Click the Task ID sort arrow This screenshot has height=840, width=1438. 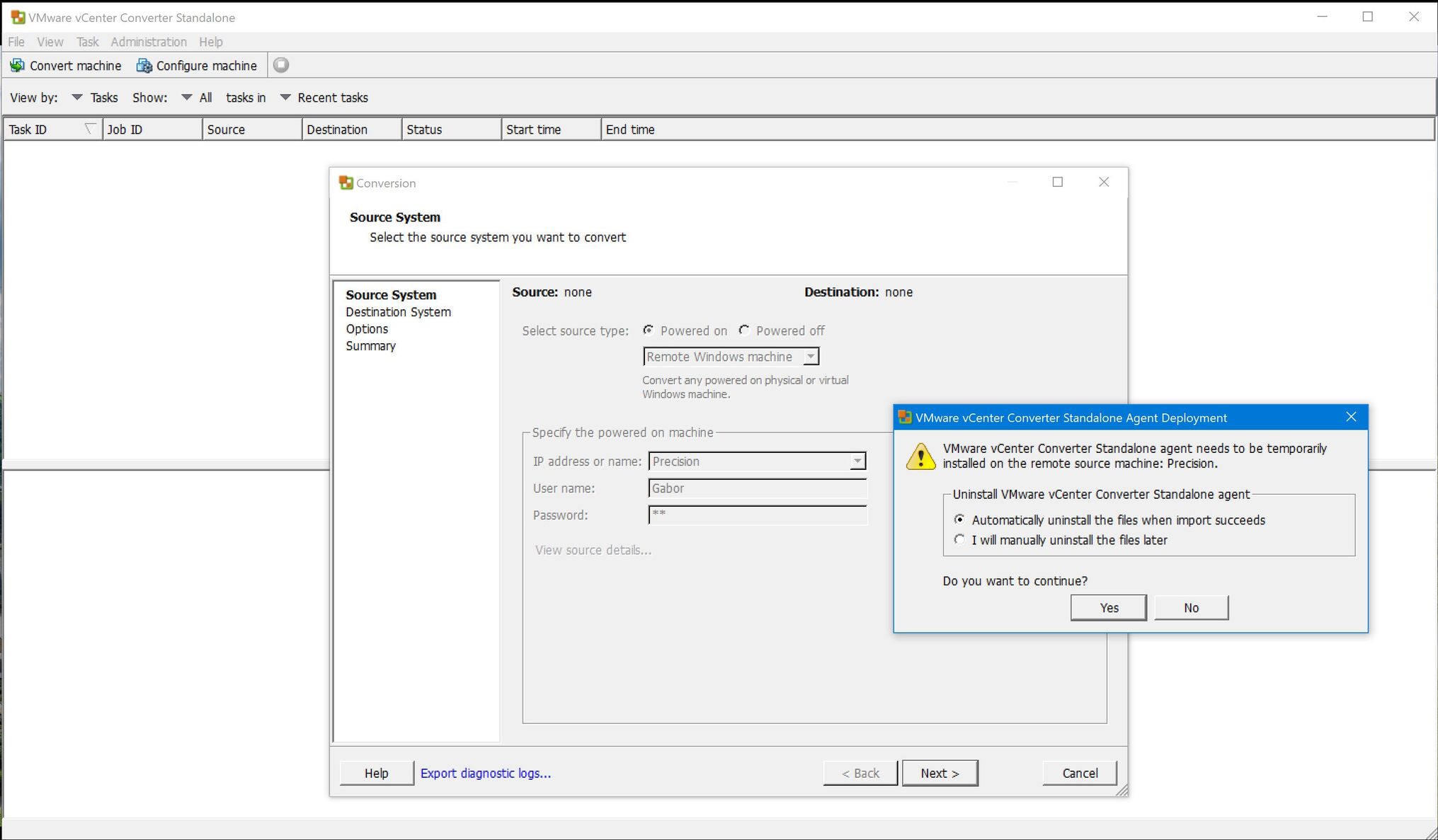[90, 129]
